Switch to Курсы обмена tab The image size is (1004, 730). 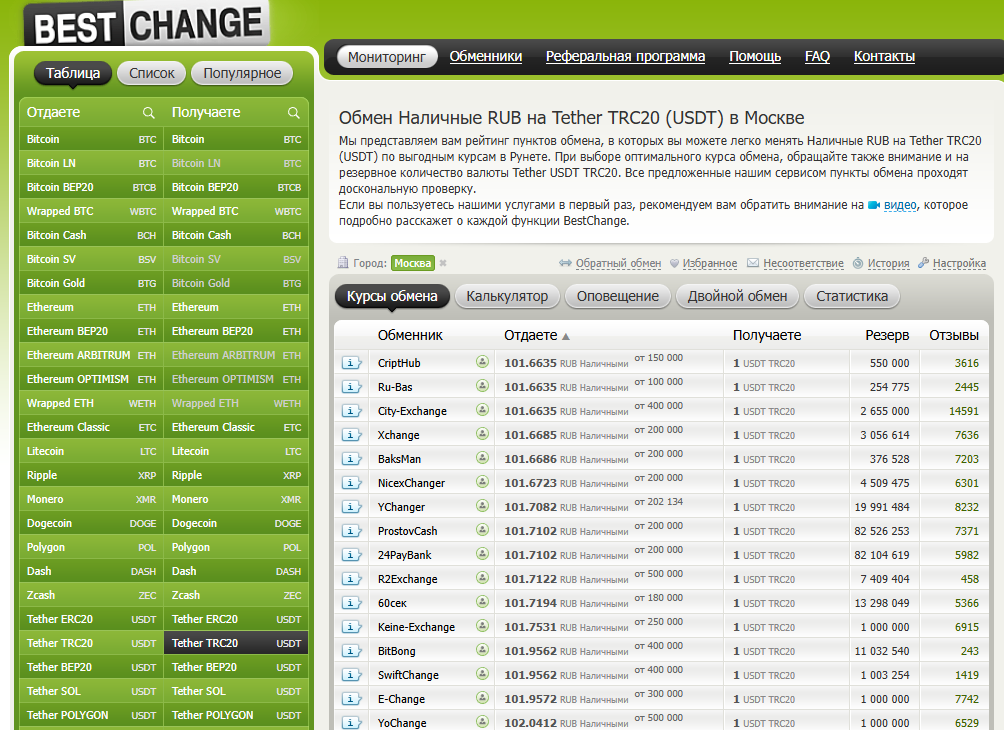coord(392,296)
